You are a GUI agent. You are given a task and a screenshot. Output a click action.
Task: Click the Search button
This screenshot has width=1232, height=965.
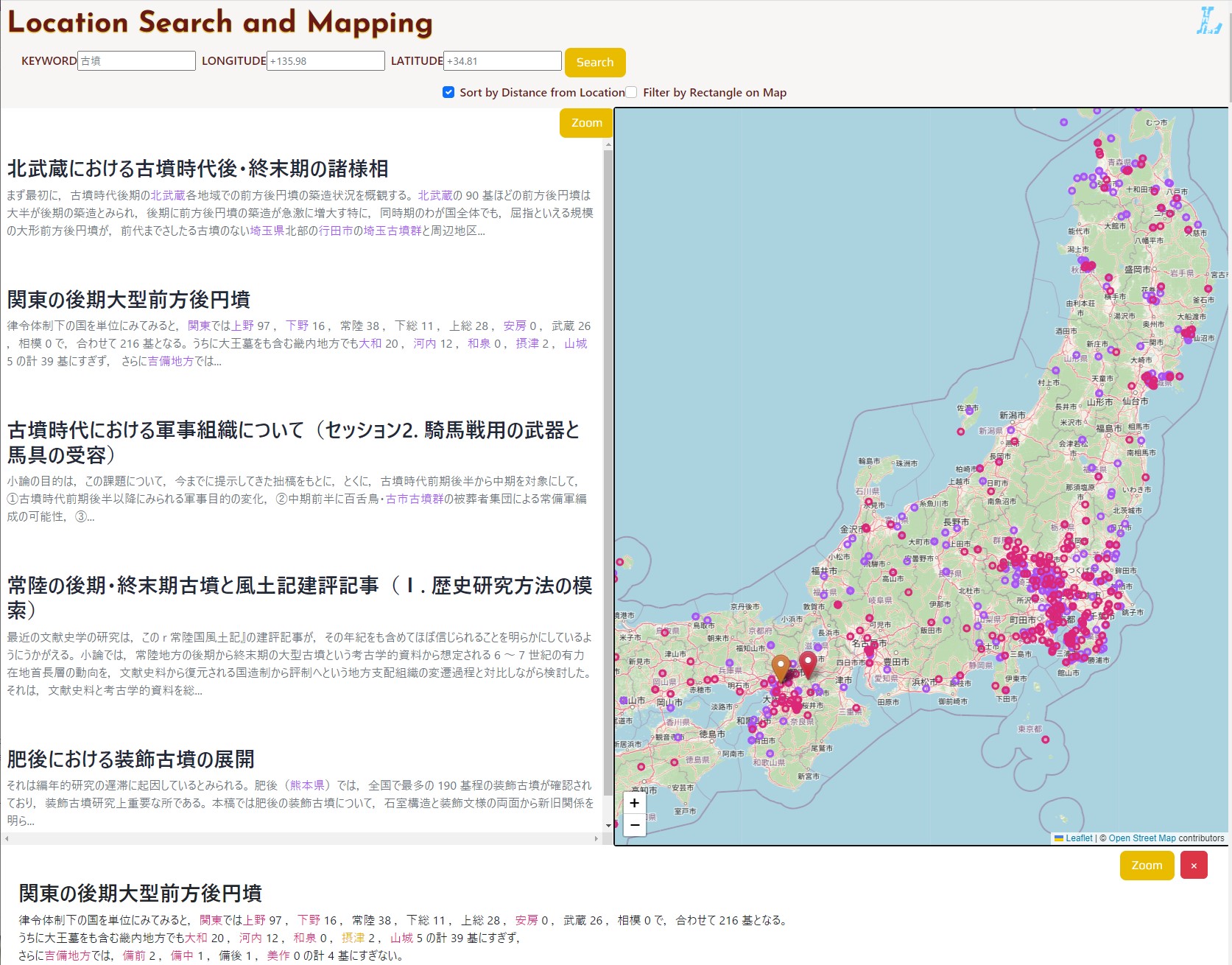click(595, 63)
